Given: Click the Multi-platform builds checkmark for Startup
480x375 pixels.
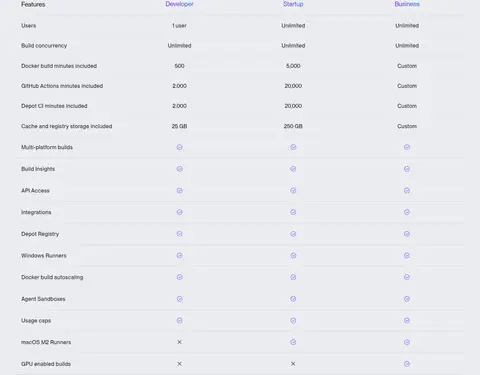Looking at the screenshot, I should click(x=293, y=147).
